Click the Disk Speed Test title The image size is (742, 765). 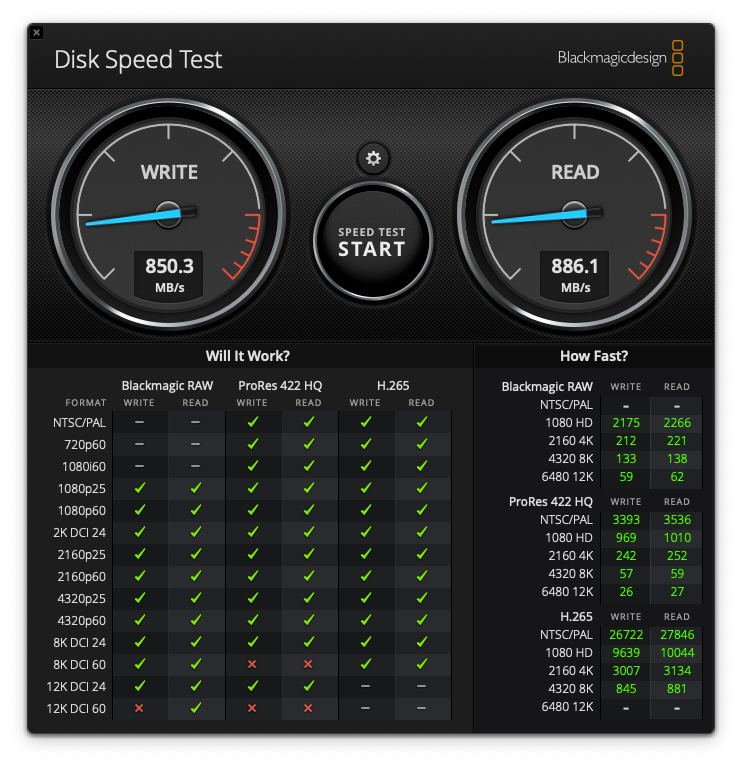pyautogui.click(x=138, y=60)
